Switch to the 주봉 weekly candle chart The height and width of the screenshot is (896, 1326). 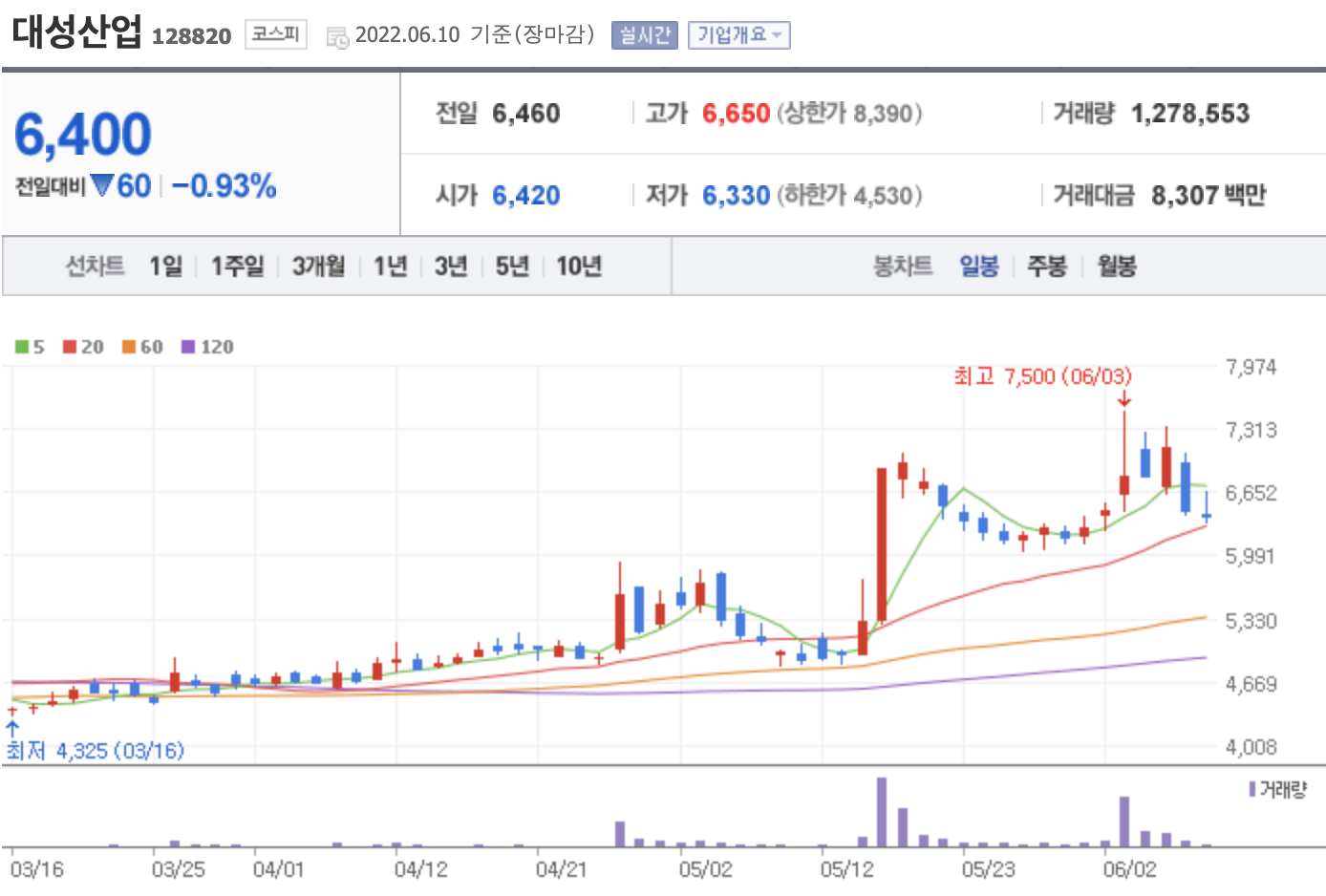pos(1046,266)
